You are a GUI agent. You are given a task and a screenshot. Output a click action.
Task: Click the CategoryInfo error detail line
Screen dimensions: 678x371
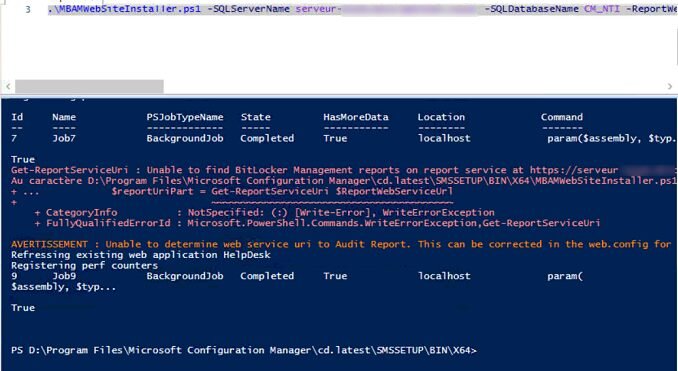coord(264,212)
